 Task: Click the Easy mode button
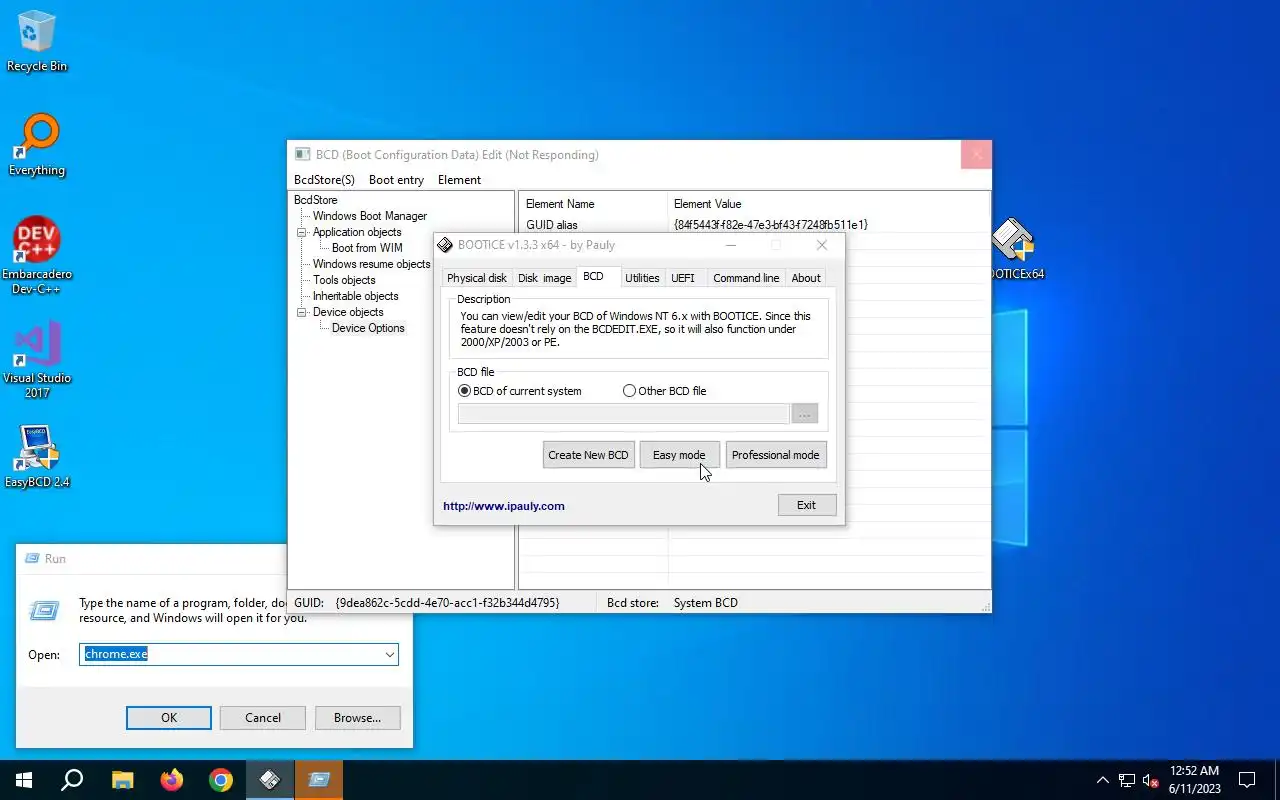pyautogui.click(x=679, y=455)
